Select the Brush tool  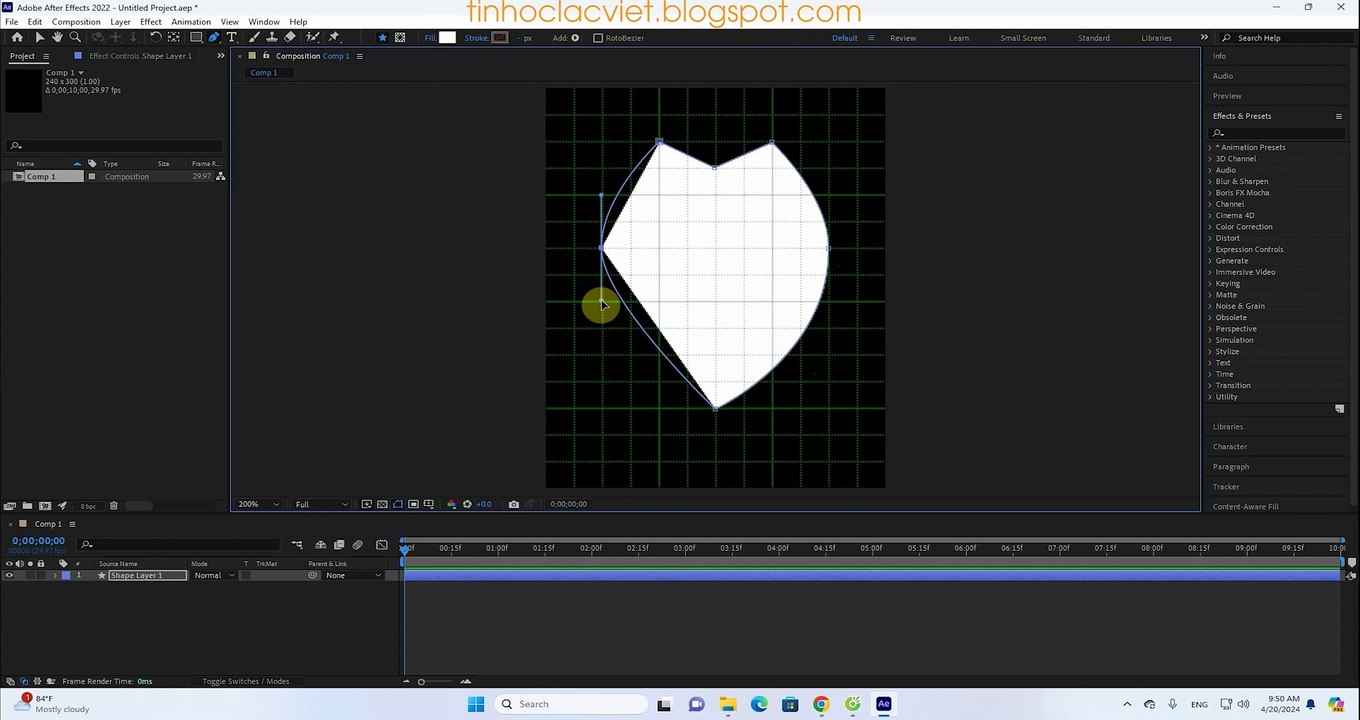tap(254, 37)
